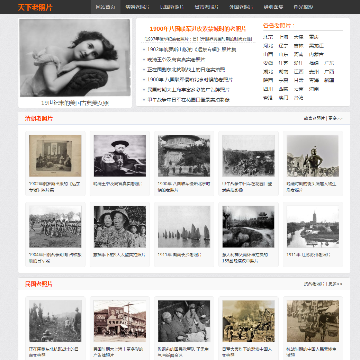This screenshot has height=360, width=360.
Task: Click the 民国老照片 section heading
Action: [x=39, y=284]
